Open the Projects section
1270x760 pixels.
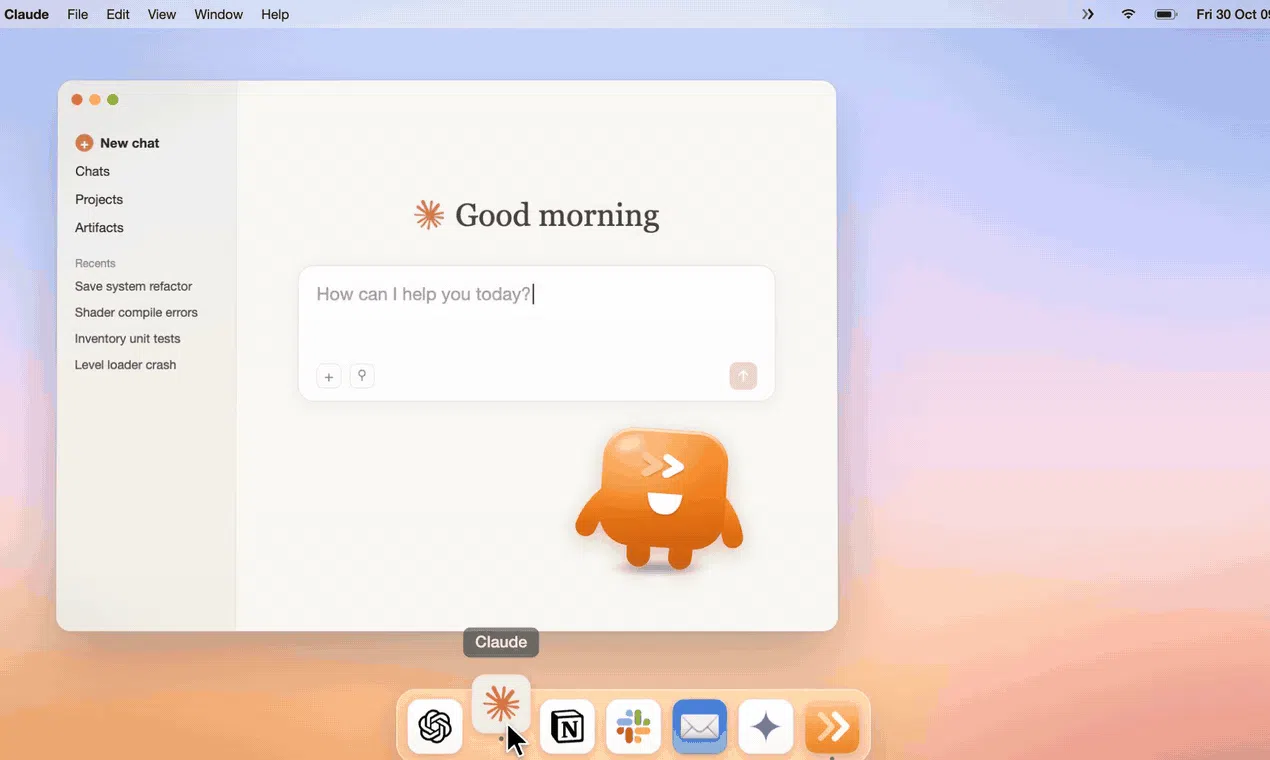coord(99,199)
